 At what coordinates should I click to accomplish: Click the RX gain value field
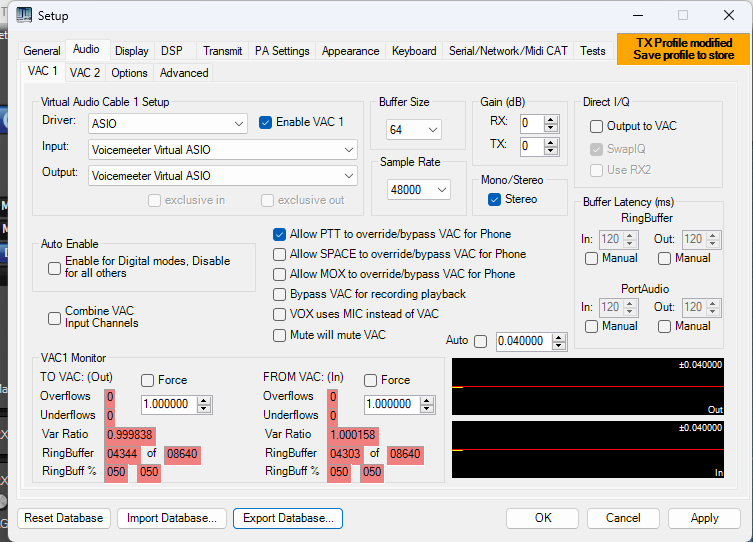pos(530,123)
